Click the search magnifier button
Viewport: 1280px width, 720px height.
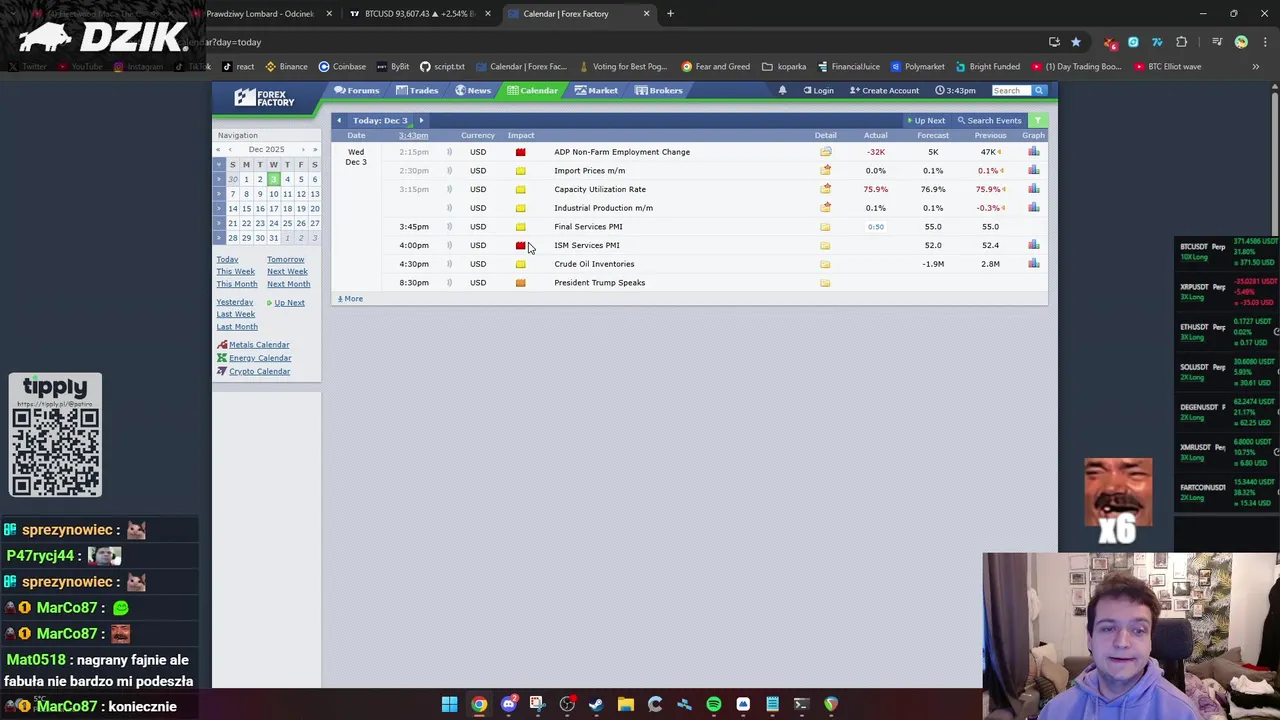pyautogui.click(x=1038, y=90)
